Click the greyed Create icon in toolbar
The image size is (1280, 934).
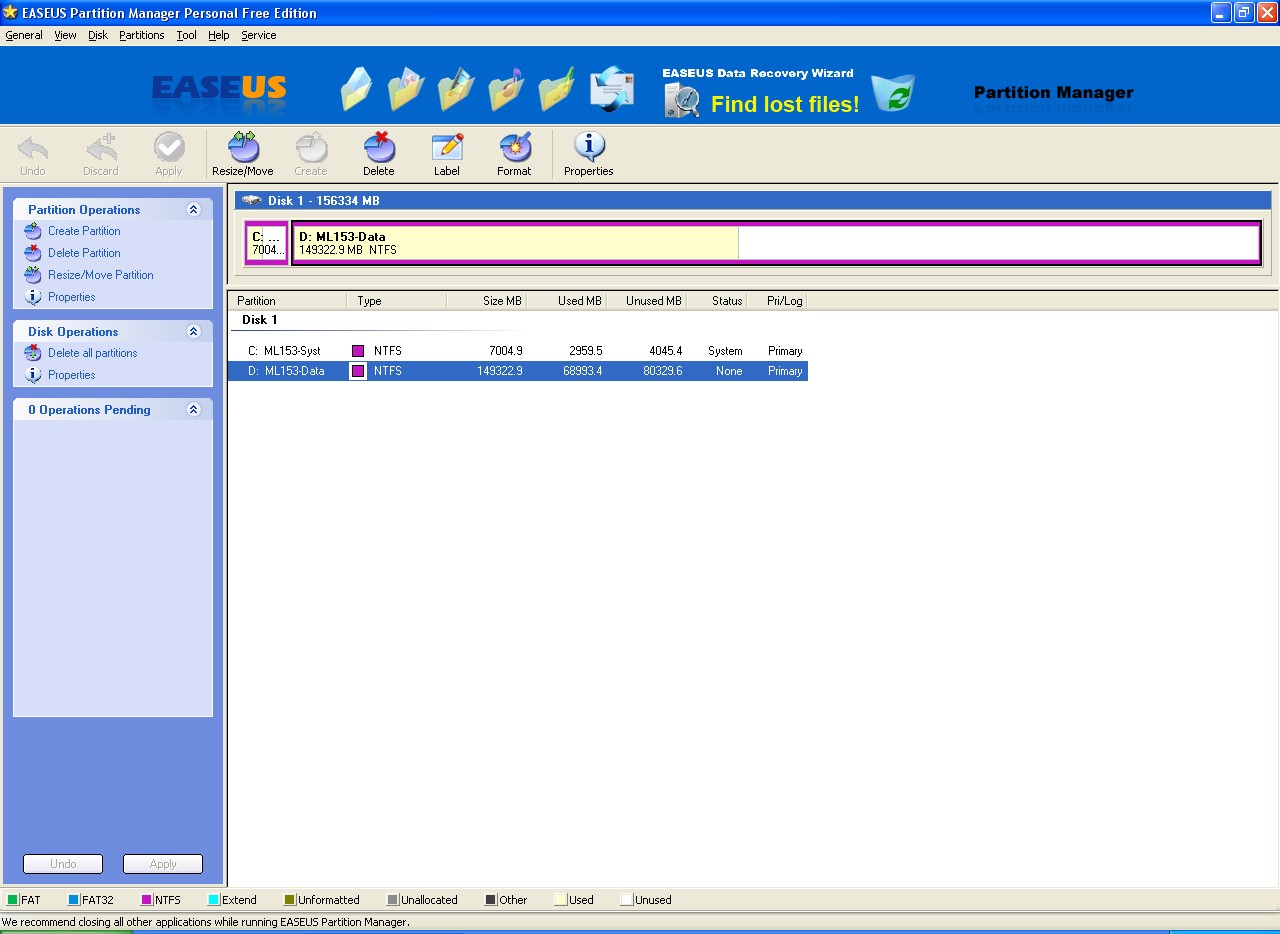click(311, 148)
